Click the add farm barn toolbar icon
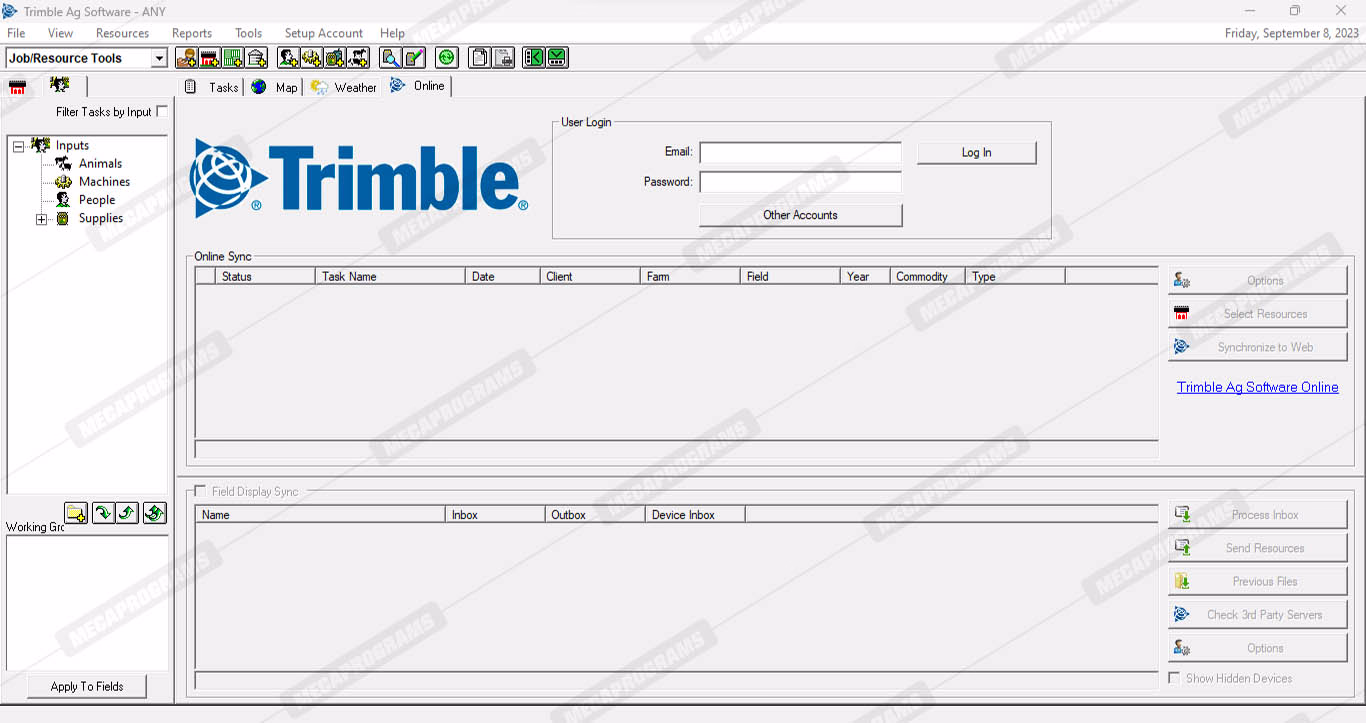This screenshot has height=723, width=1366. click(209, 58)
